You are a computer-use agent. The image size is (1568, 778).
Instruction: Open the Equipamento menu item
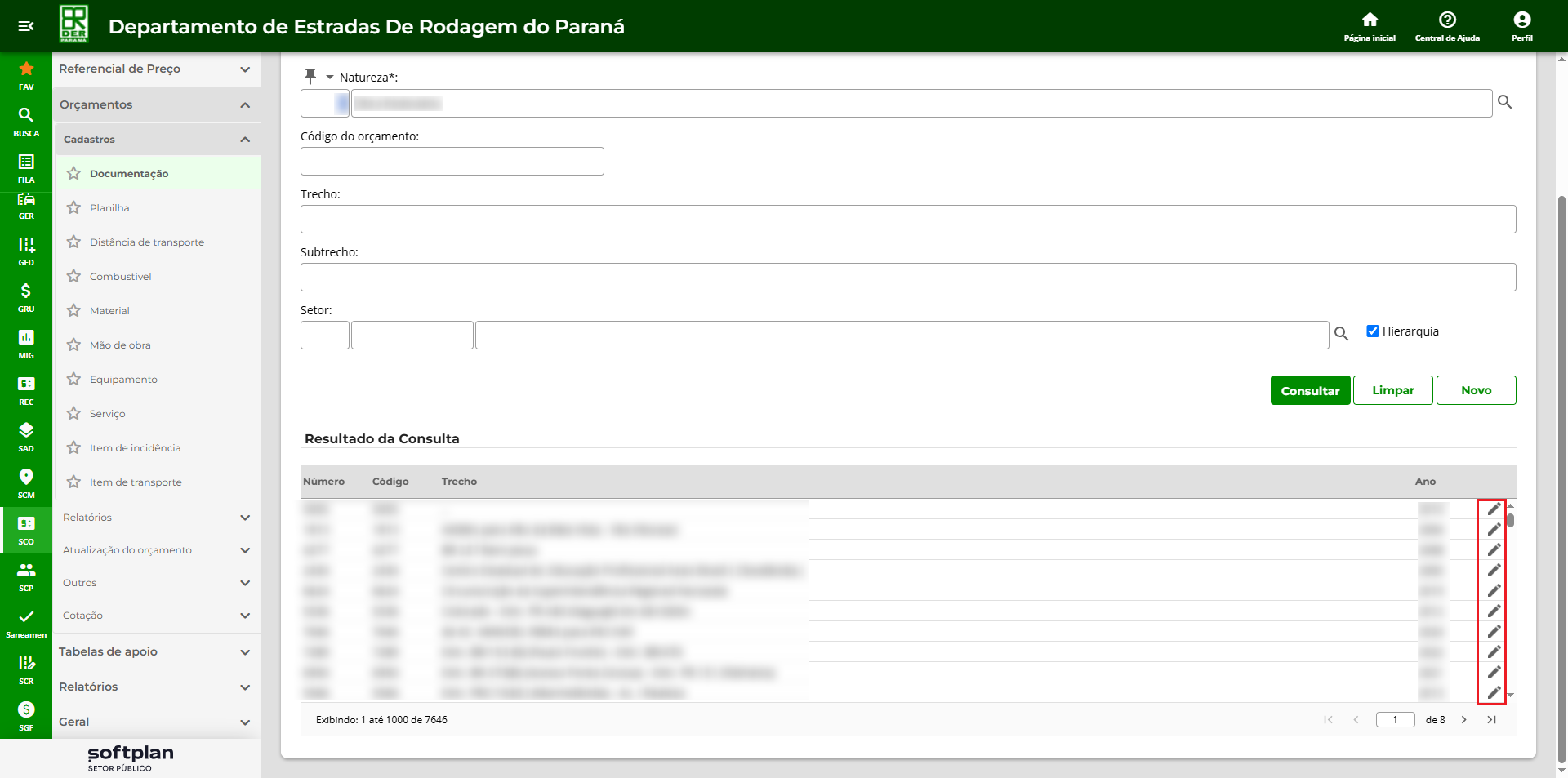(123, 379)
